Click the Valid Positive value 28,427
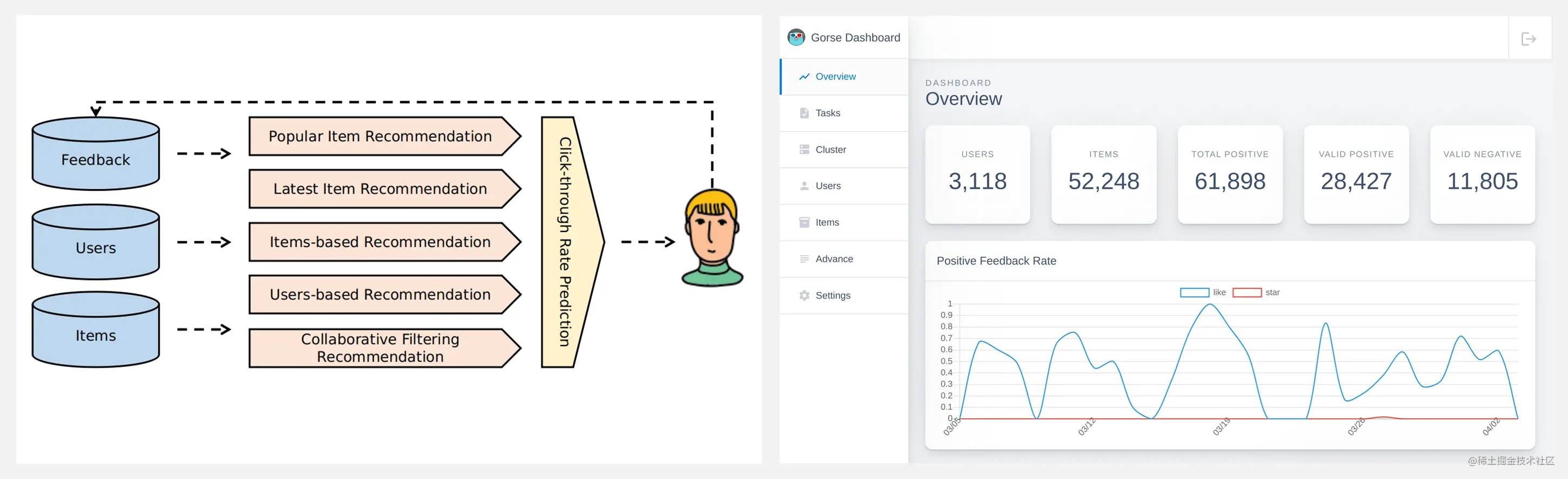Image resolution: width=1568 pixels, height=479 pixels. coord(1356,182)
